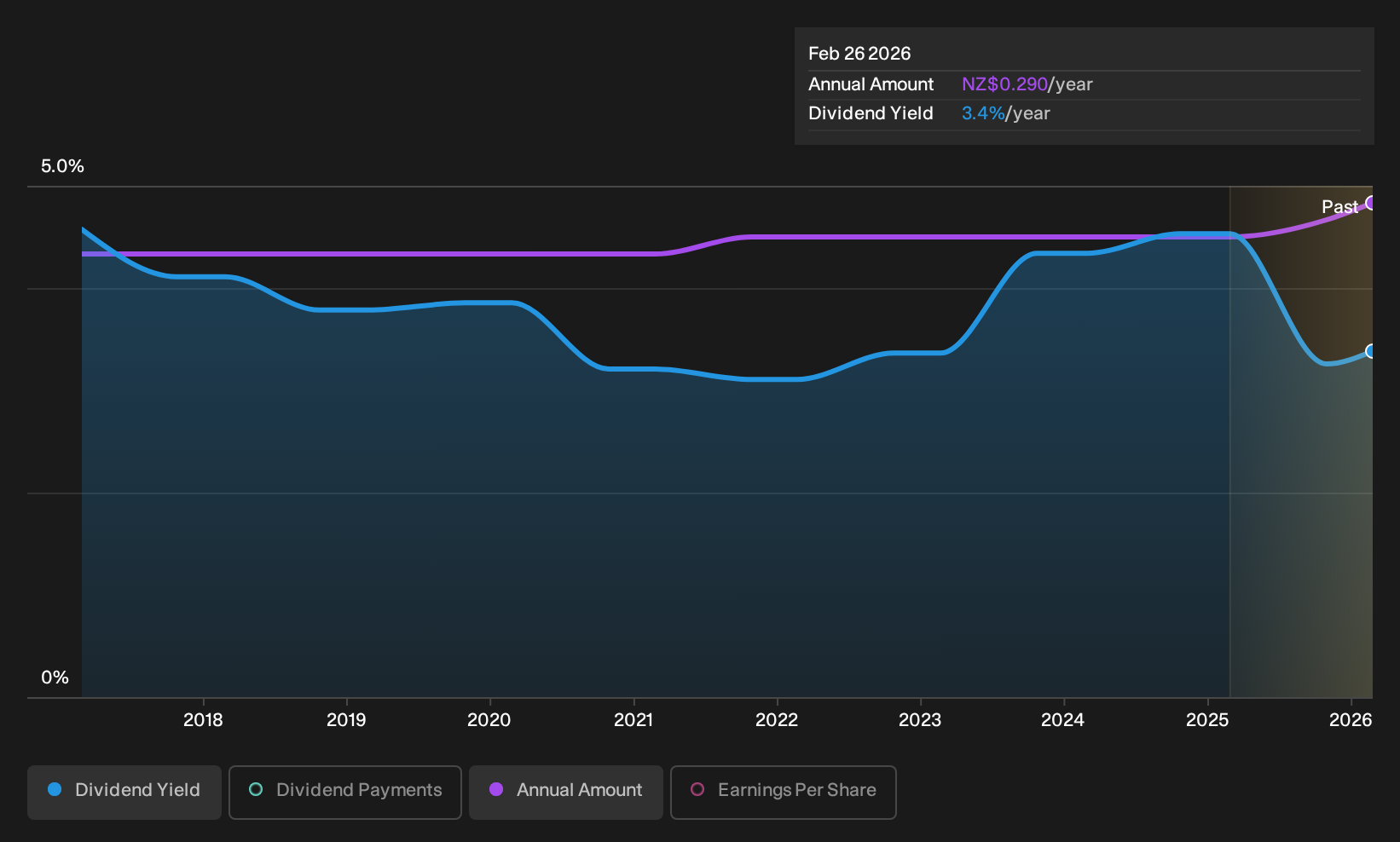This screenshot has width=1400, height=842.
Task: Enable the Dividend Payments series
Action: [345, 793]
